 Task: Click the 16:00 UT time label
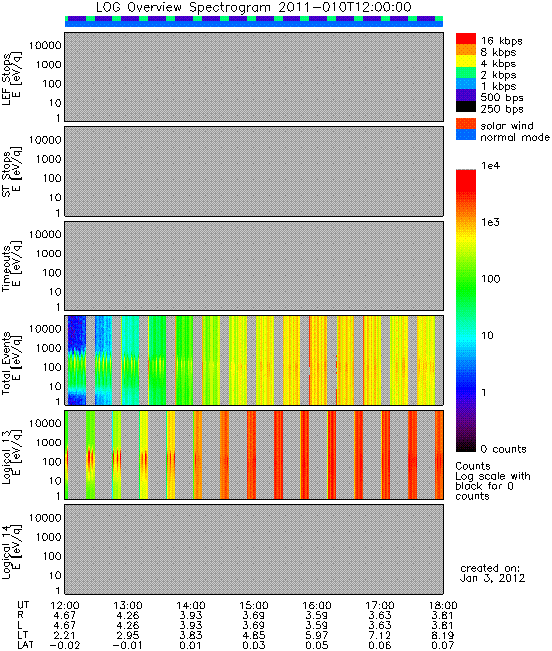point(317,605)
